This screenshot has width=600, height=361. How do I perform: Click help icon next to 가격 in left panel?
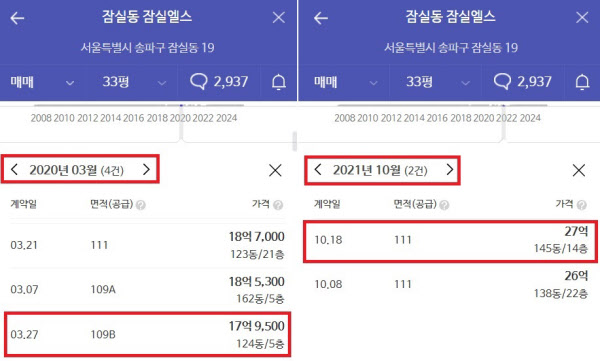(278, 205)
